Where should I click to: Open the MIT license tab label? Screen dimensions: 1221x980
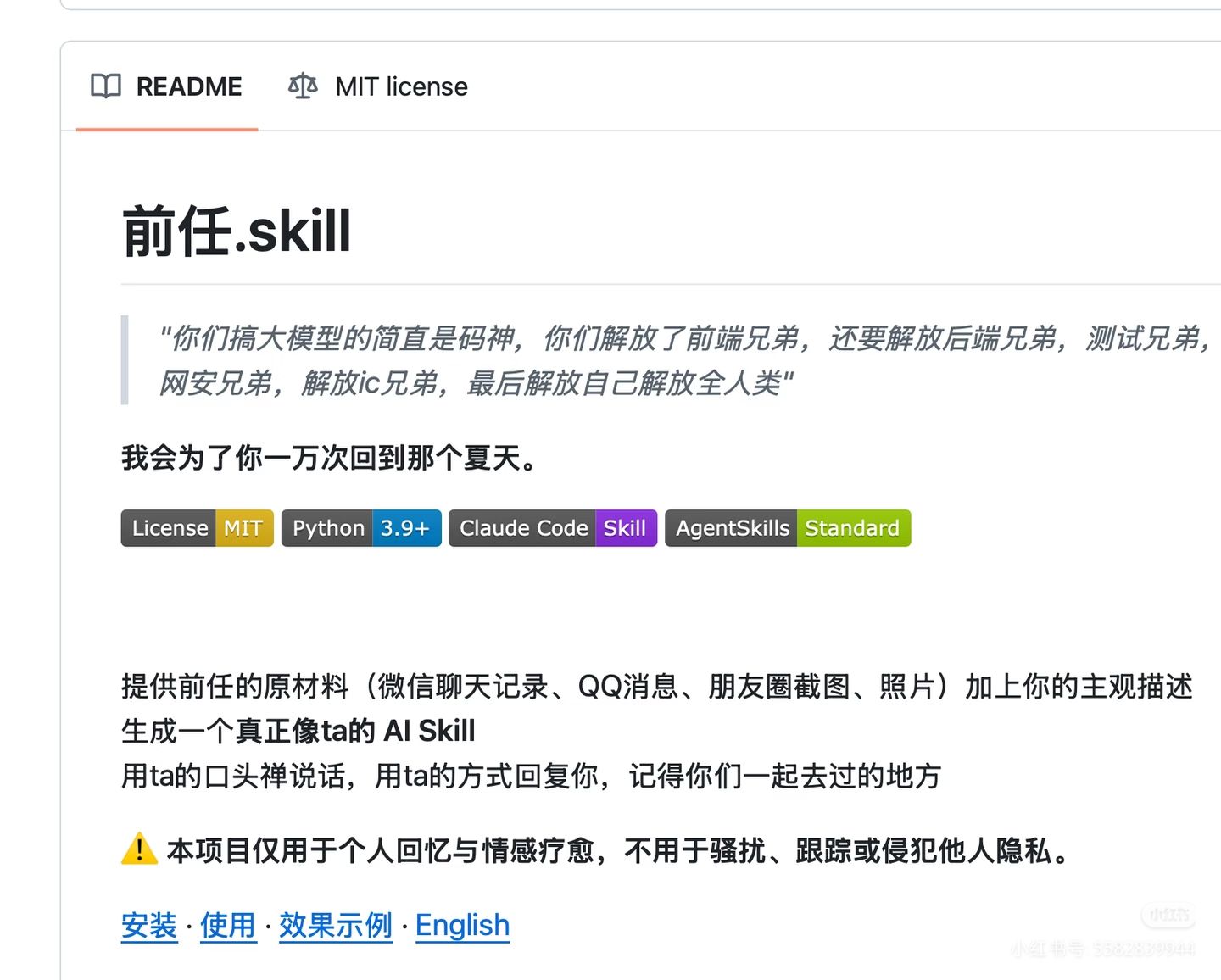tap(401, 86)
